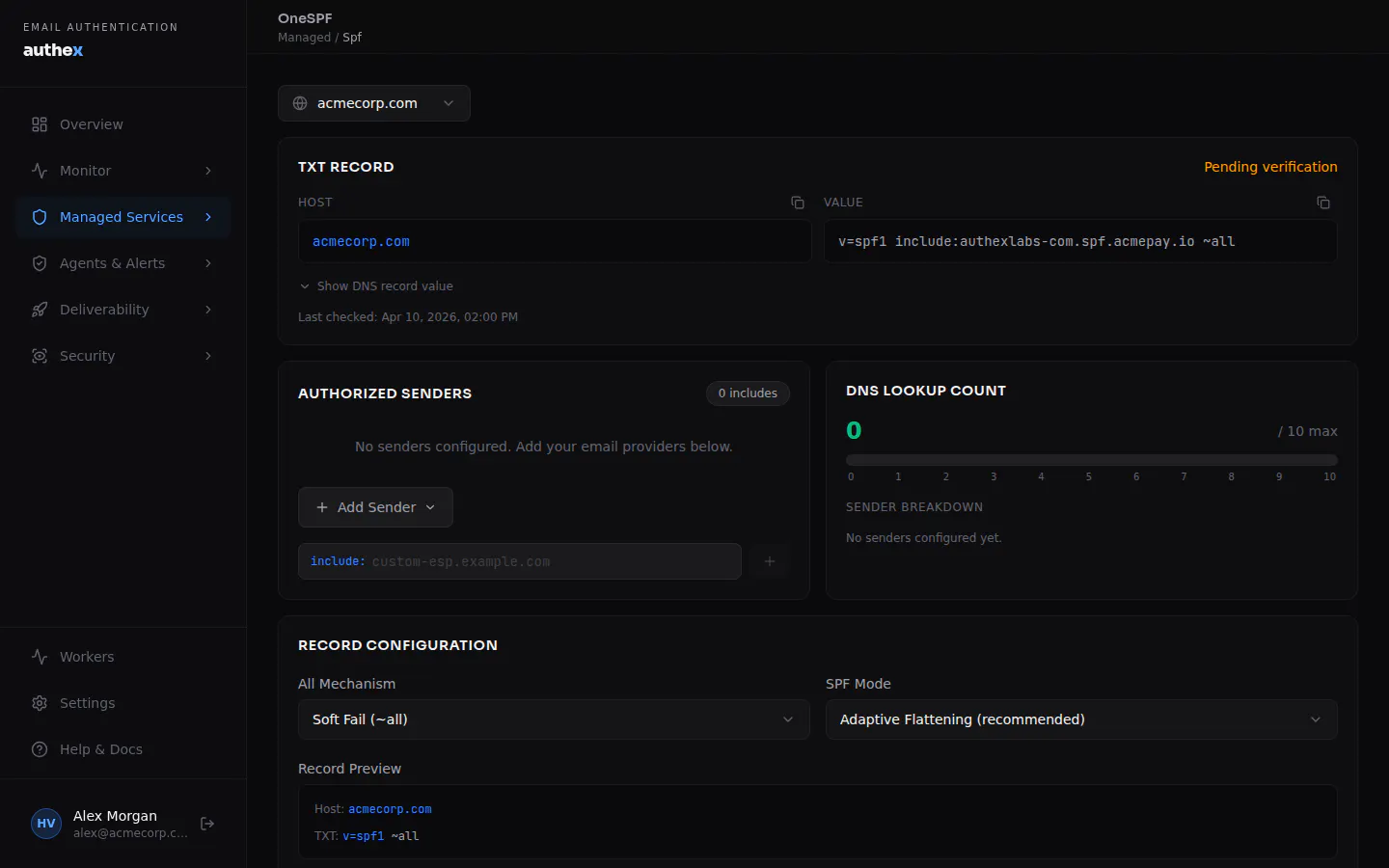Click the authex logo
This screenshot has height=868, width=1389.
[53, 50]
